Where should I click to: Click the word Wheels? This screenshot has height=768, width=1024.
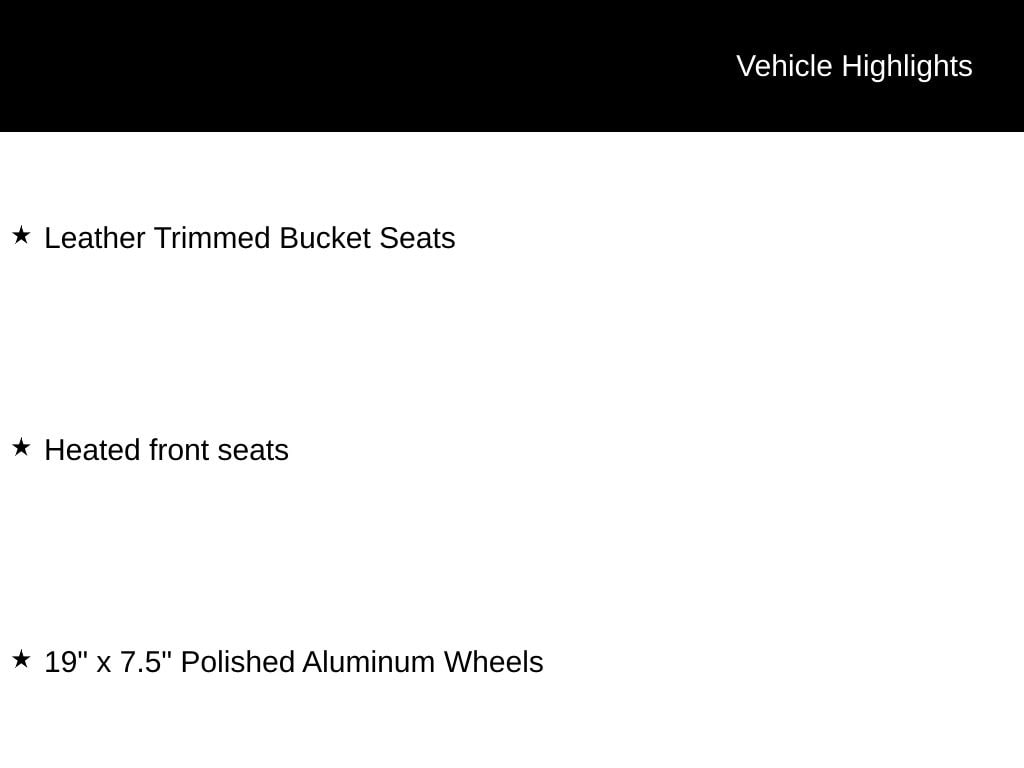[x=494, y=662]
